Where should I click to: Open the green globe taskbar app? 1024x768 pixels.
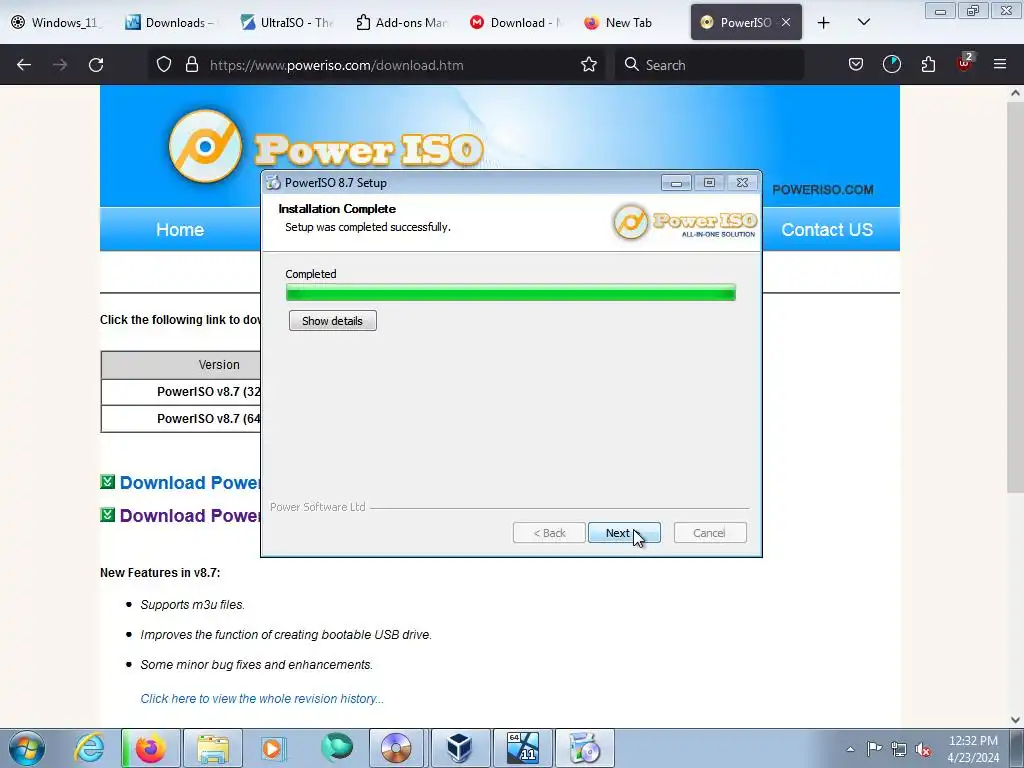336,748
